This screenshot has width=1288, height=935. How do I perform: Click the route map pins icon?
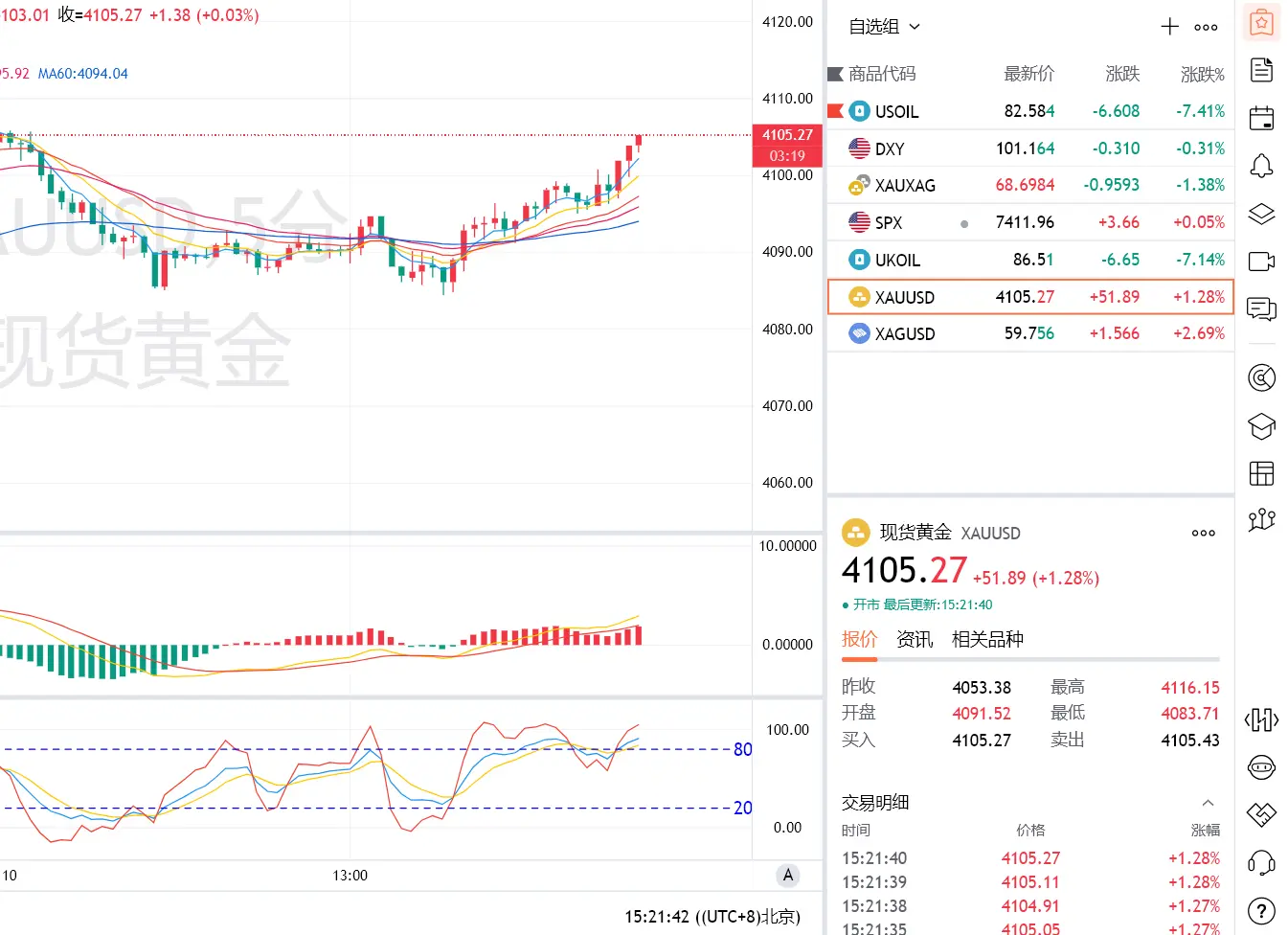[1261, 519]
